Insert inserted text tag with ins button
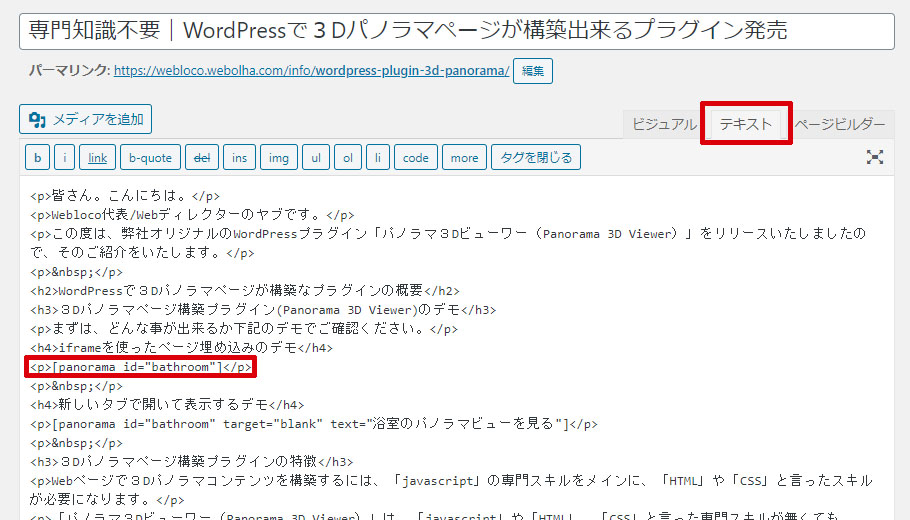 click(x=239, y=157)
